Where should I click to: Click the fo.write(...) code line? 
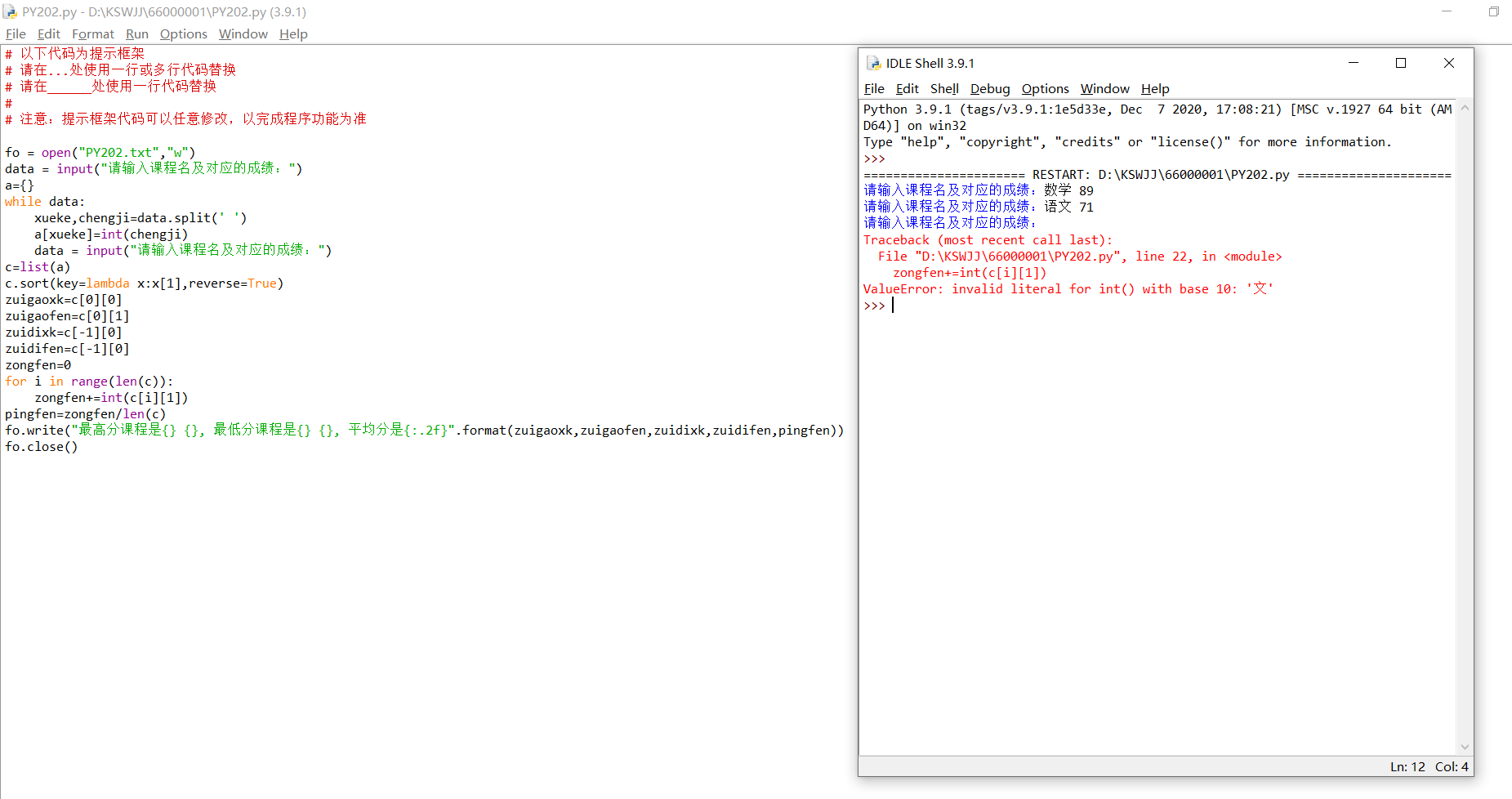click(x=425, y=430)
